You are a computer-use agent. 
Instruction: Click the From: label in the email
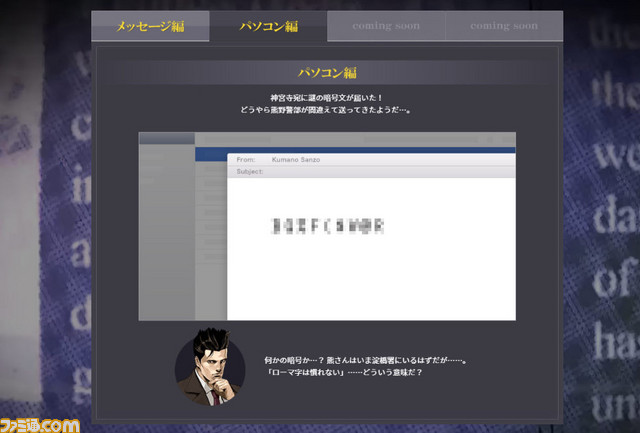tap(246, 160)
